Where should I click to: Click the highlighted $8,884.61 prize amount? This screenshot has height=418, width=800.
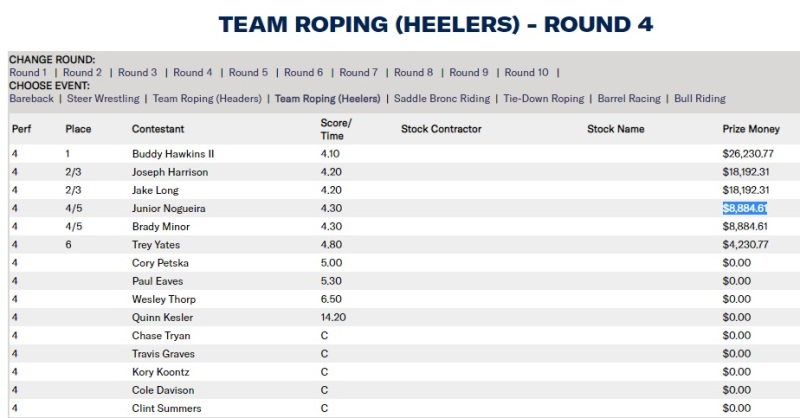tap(745, 208)
